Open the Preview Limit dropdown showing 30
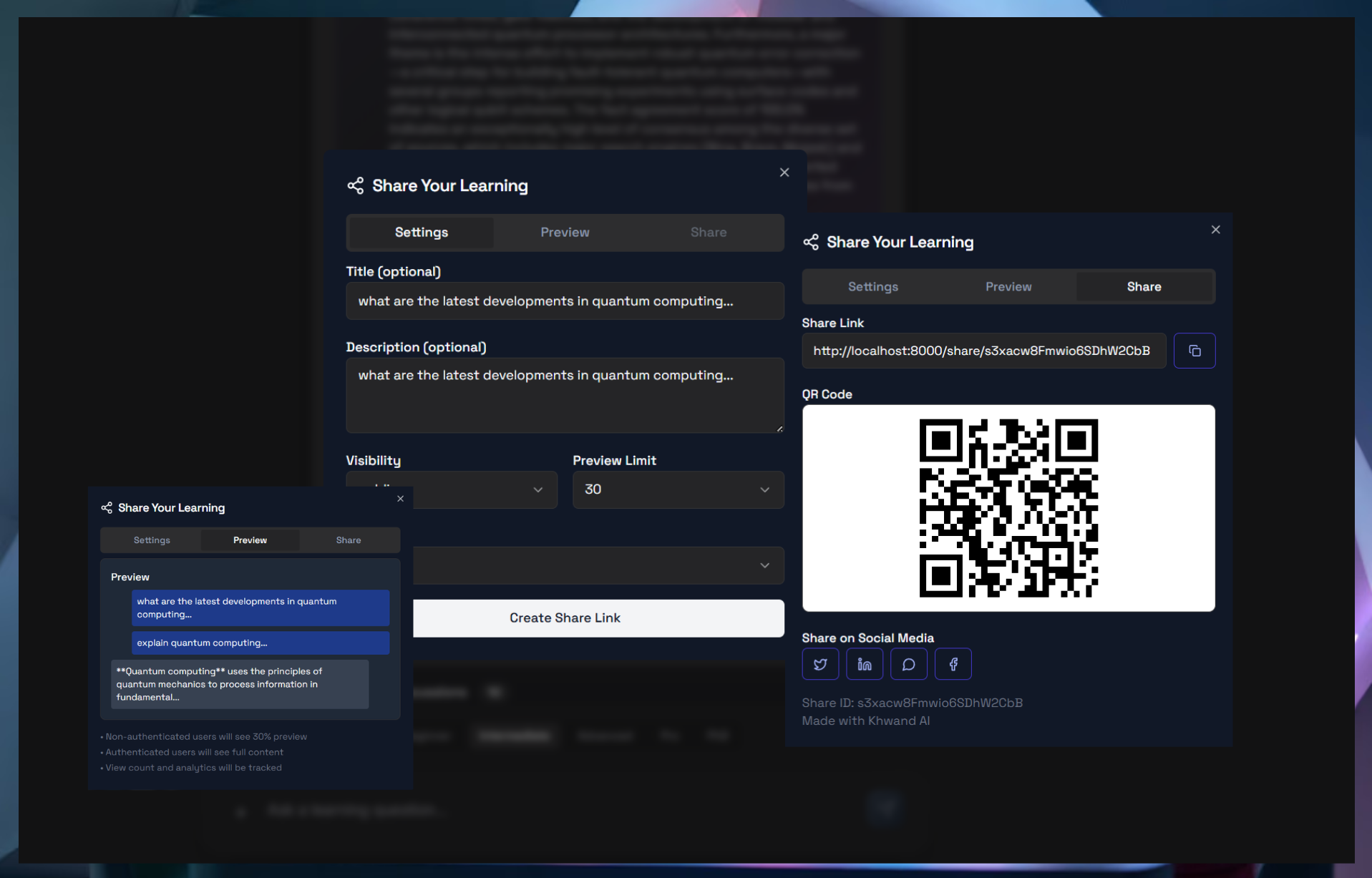Image resolution: width=1372 pixels, height=878 pixels. (677, 489)
